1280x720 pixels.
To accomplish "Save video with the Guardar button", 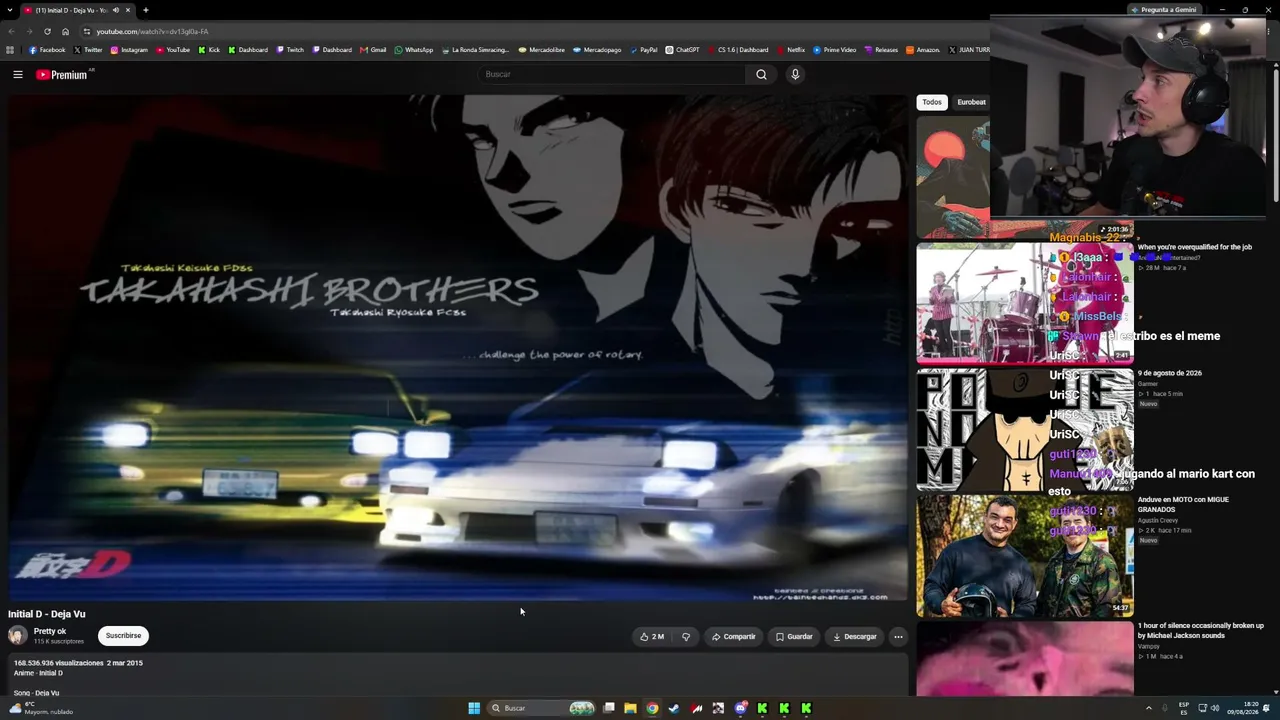I will tap(794, 637).
